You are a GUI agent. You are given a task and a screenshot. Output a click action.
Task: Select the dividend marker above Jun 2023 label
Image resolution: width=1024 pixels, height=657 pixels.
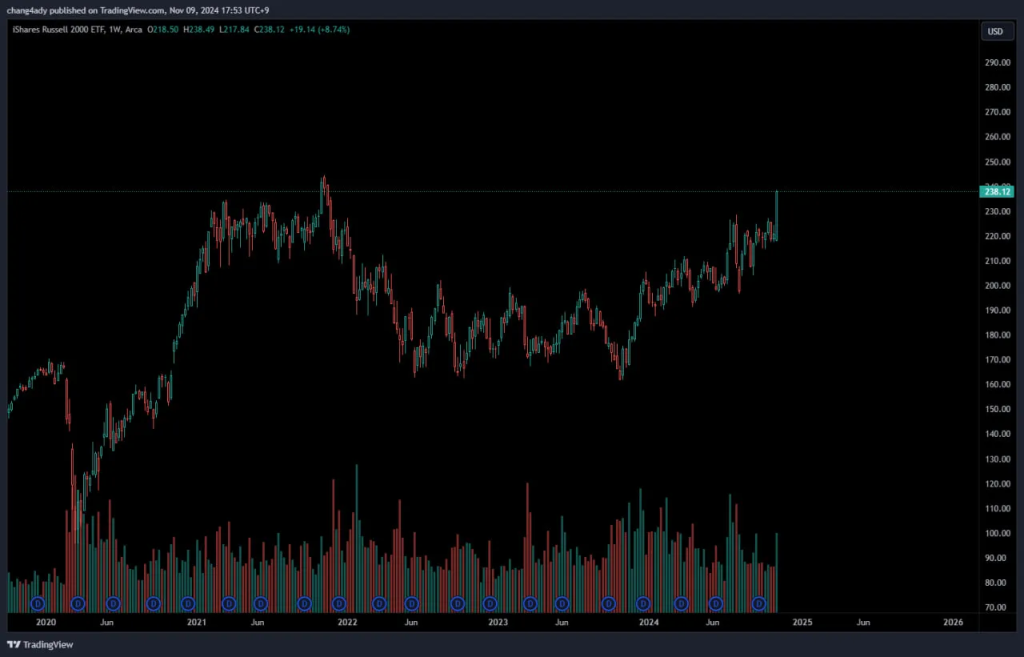click(562, 604)
